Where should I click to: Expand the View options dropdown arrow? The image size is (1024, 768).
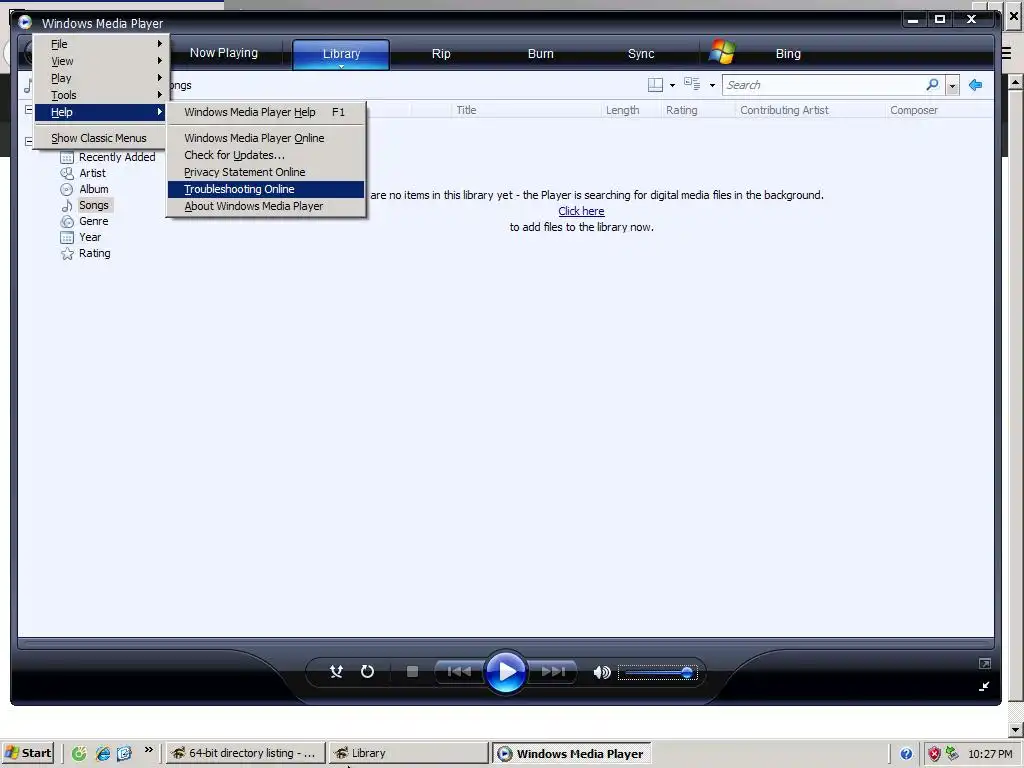pyautogui.click(x=712, y=86)
